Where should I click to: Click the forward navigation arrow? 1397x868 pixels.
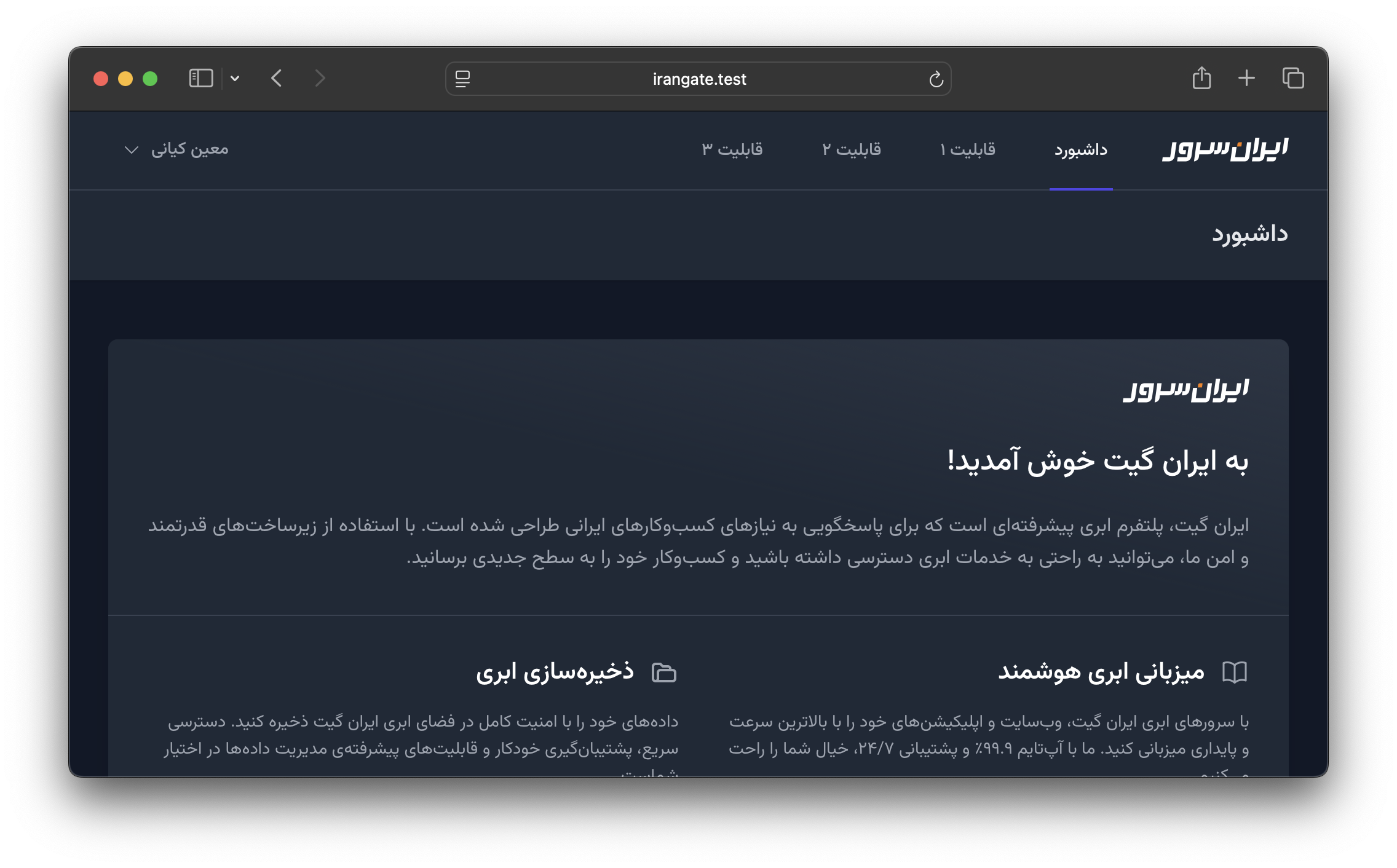[x=320, y=79]
